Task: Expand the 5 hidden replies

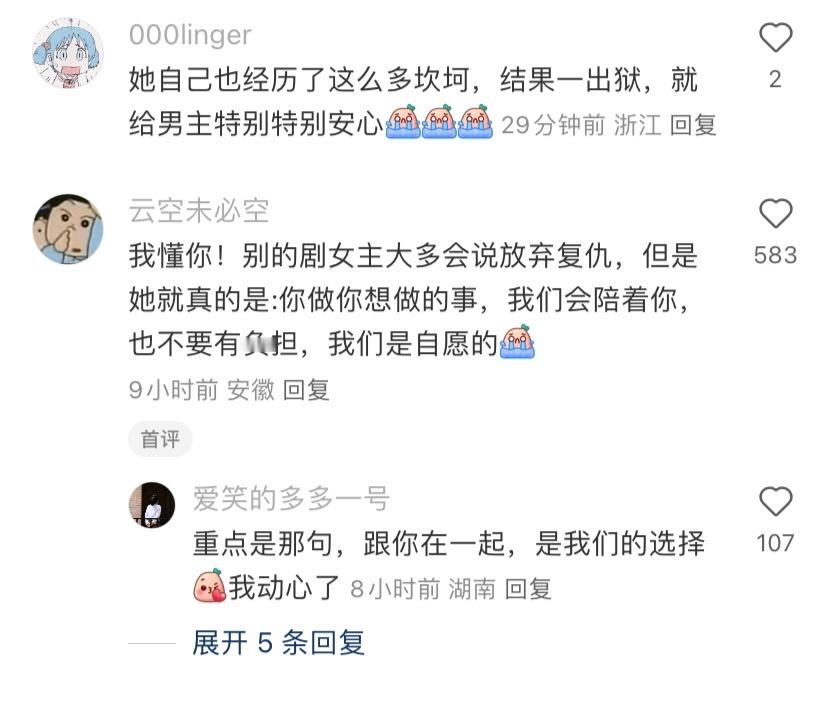Action: [x=278, y=643]
